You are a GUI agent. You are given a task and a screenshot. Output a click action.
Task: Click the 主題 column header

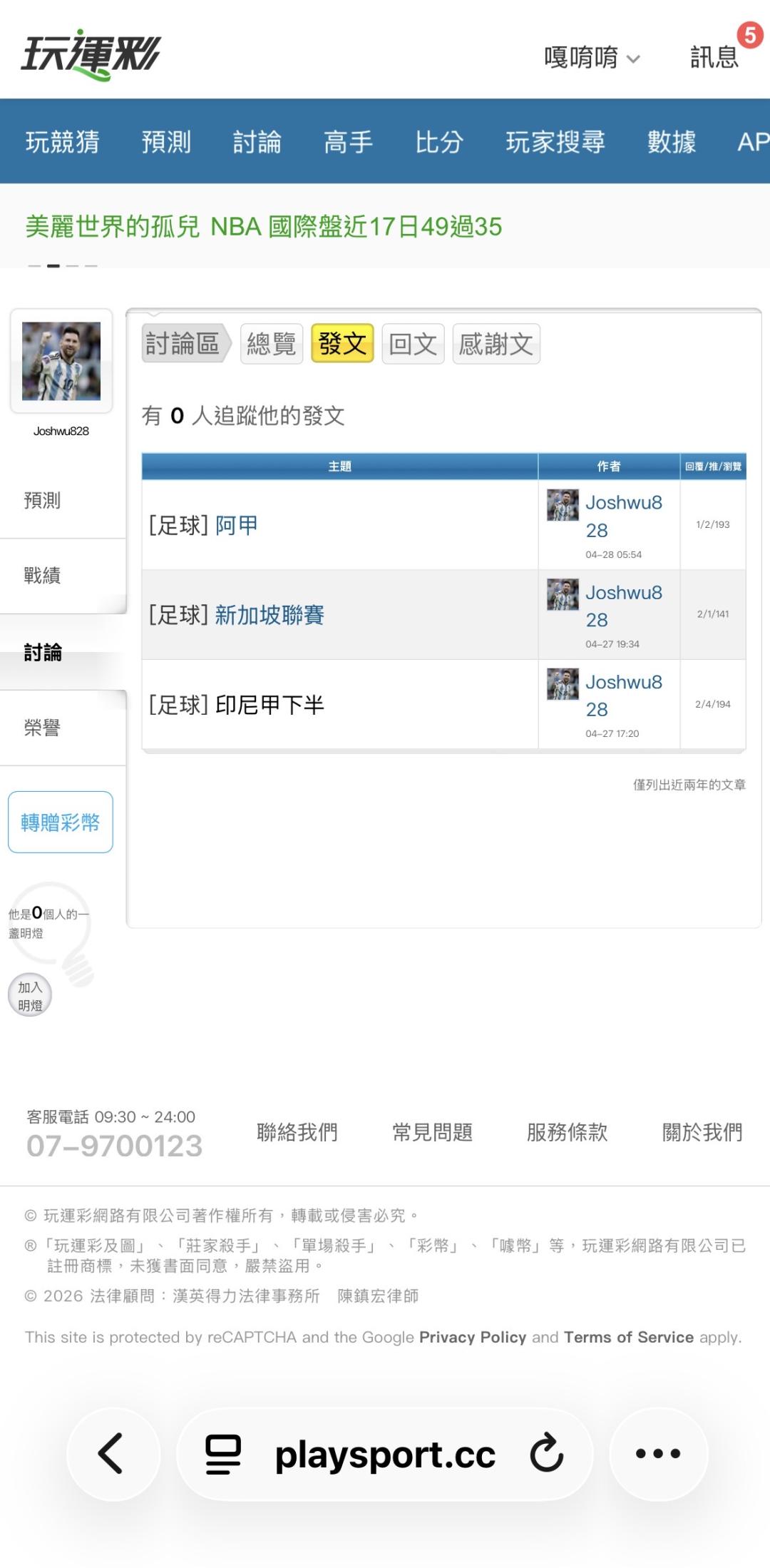pos(340,466)
